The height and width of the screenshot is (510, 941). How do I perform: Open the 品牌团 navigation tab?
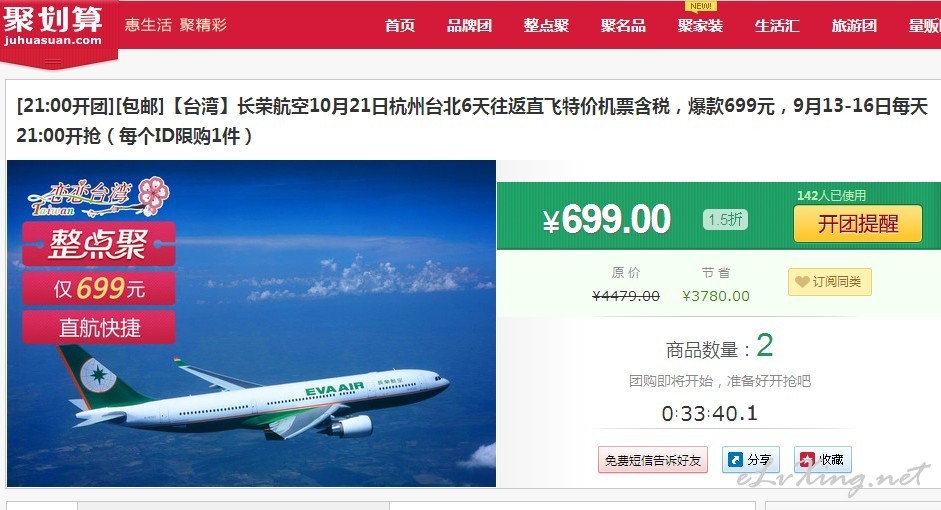469,26
